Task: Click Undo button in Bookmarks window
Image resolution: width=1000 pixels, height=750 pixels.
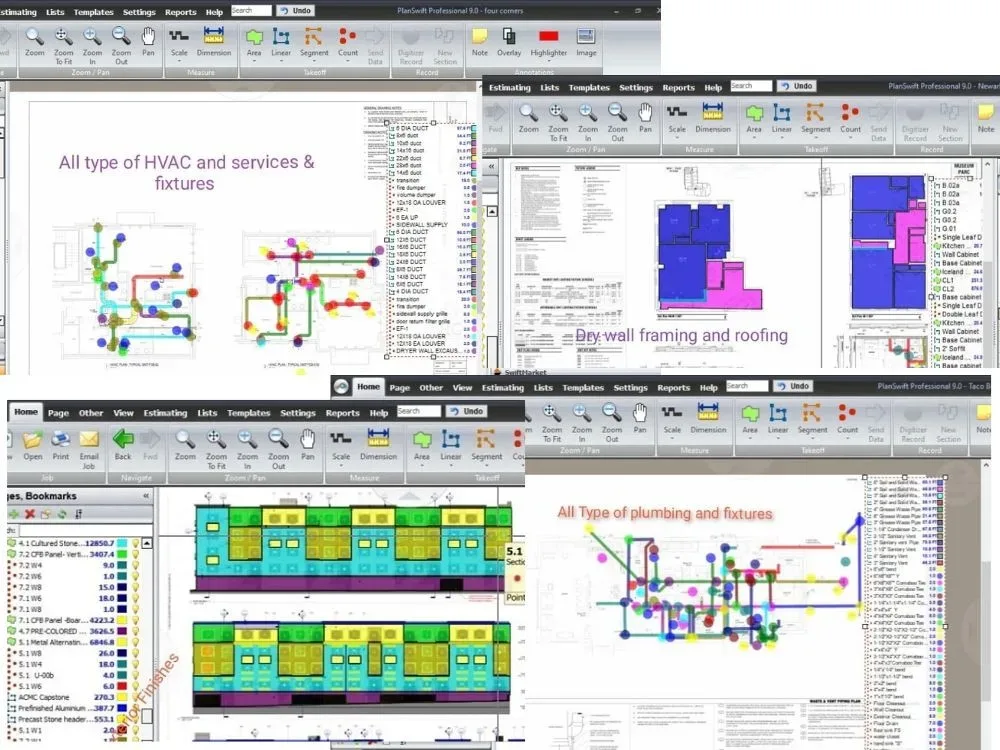Action: [466, 411]
